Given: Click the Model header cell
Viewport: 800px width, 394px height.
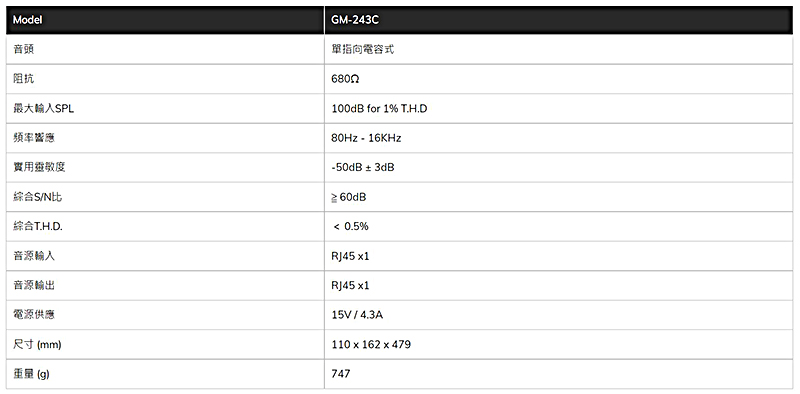Looking at the screenshot, I should 165,20.
